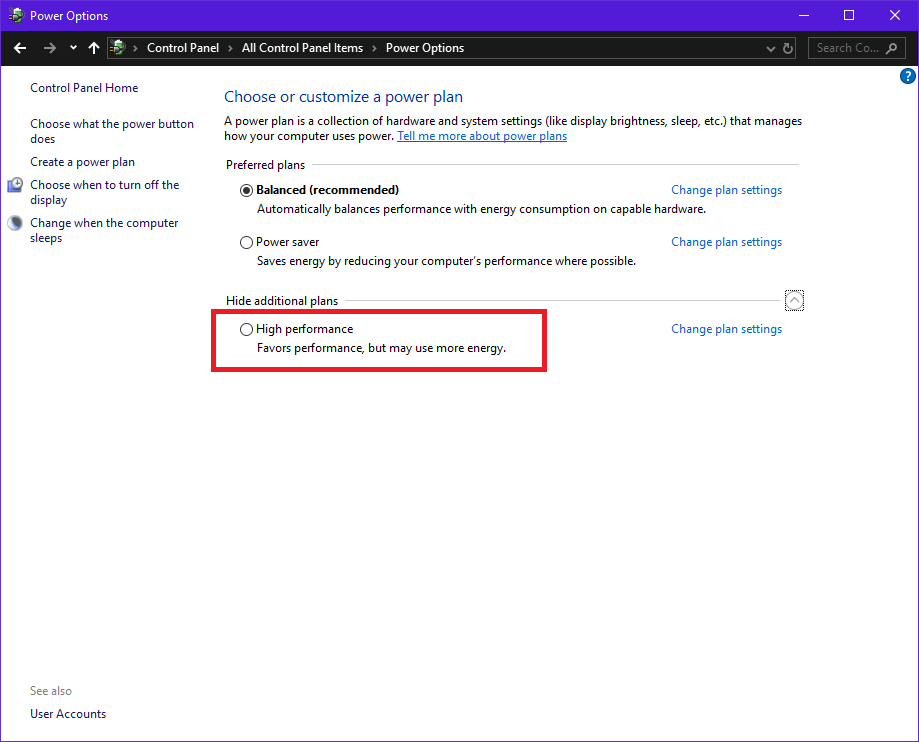Click the Back arrow navigation button
The height and width of the screenshot is (742, 919).
click(20, 48)
